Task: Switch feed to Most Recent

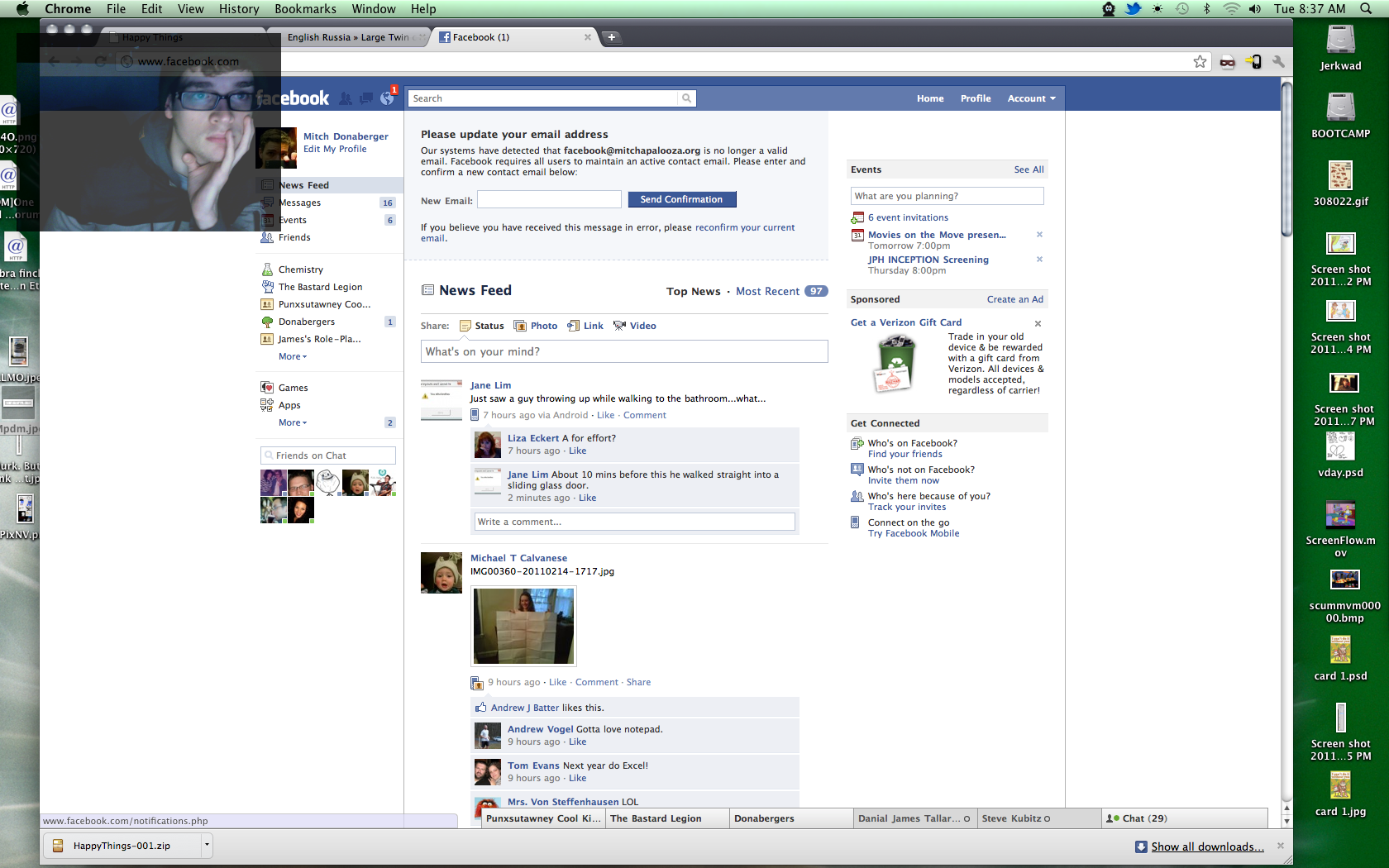Action: pyautogui.click(x=767, y=292)
